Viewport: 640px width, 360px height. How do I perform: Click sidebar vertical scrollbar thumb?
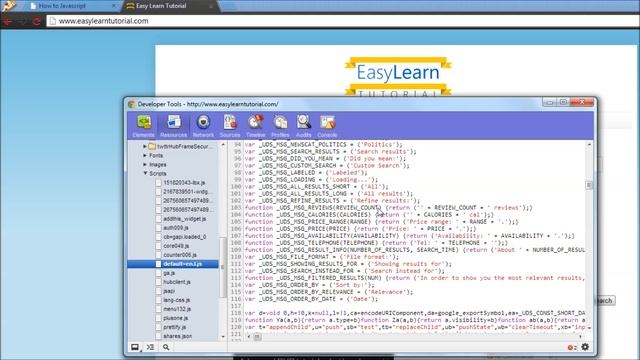[x=222, y=267]
